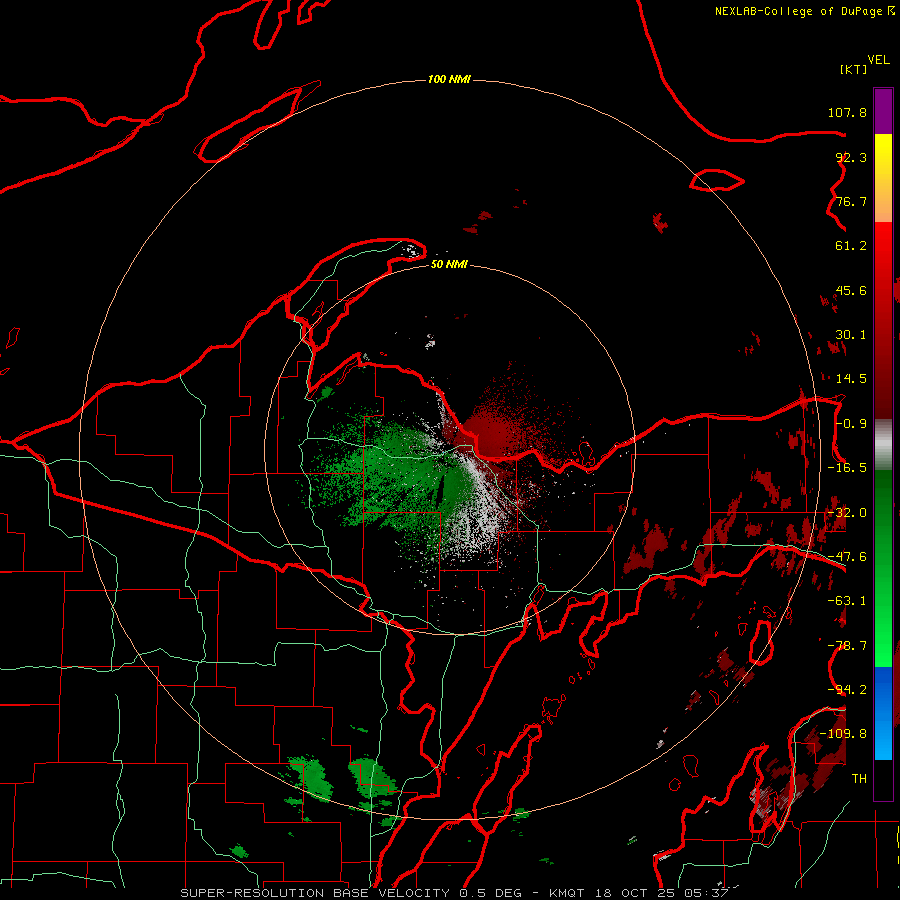This screenshot has height=900, width=900.
Task: Click the 50 NMI range ring label
Action: (449, 265)
